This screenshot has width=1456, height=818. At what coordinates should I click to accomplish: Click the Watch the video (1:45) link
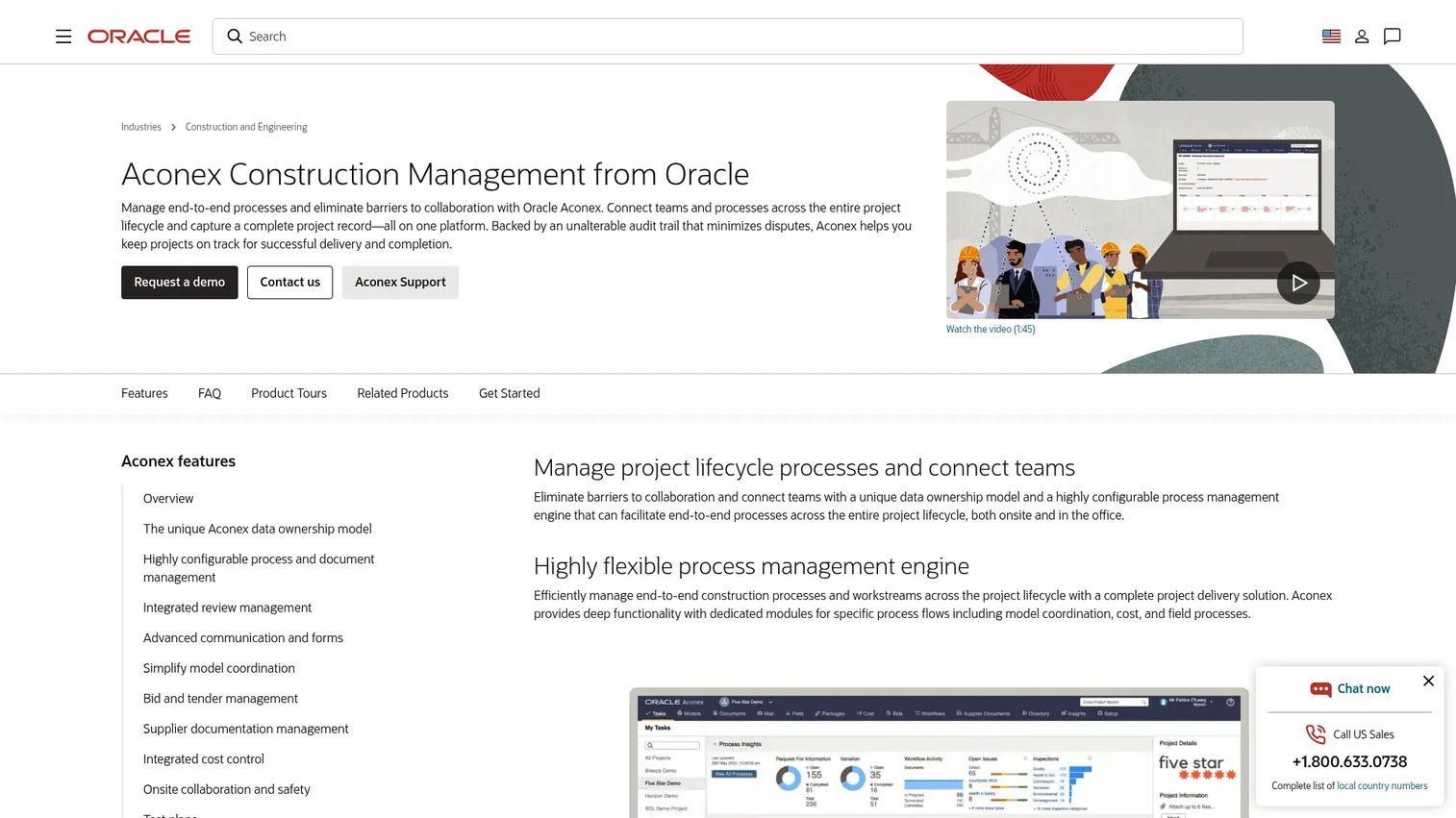tap(991, 329)
